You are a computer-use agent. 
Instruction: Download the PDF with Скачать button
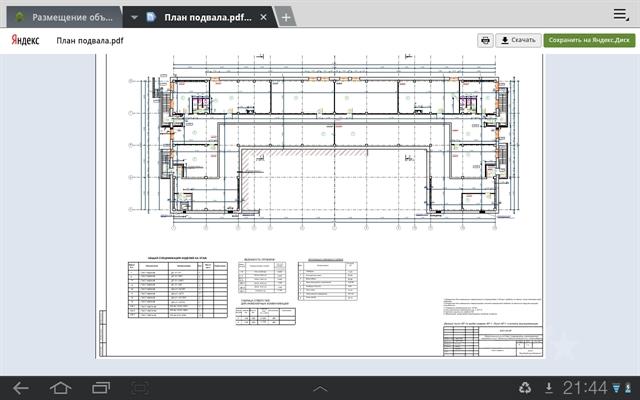tap(518, 40)
